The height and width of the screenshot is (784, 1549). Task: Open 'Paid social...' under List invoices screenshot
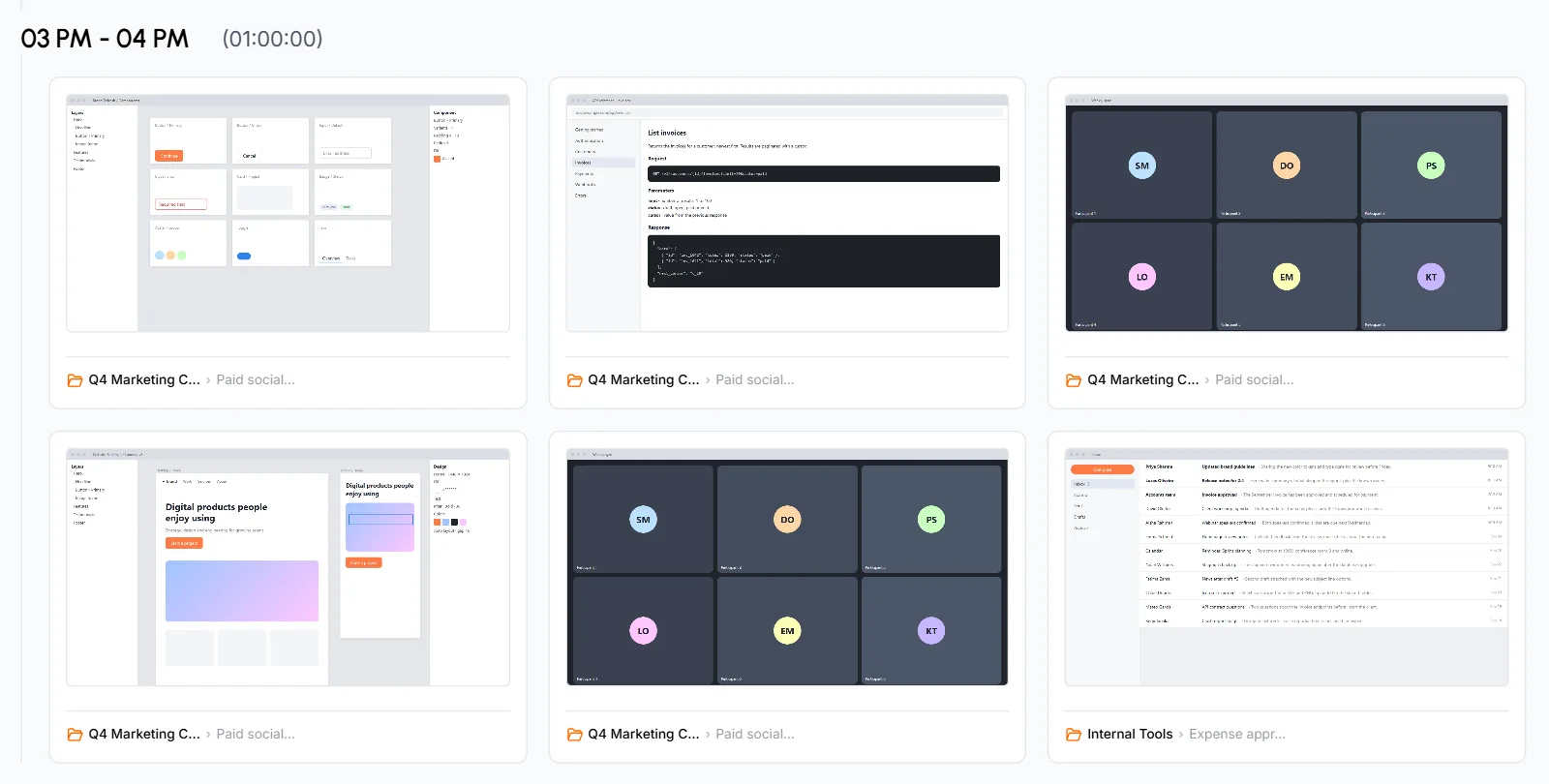pyautogui.click(x=755, y=380)
